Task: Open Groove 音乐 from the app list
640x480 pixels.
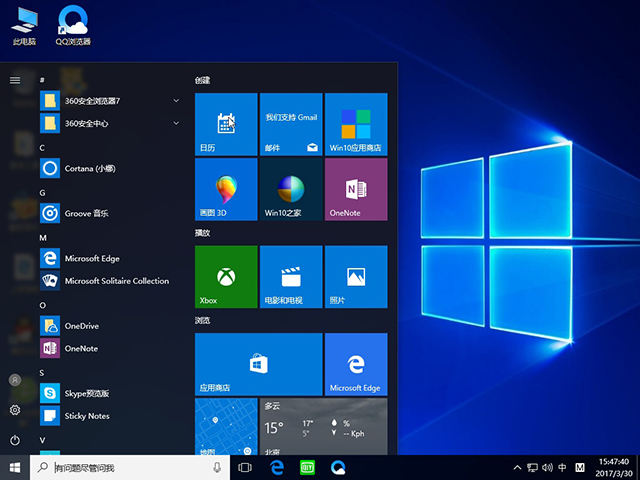Action: click(x=90, y=213)
